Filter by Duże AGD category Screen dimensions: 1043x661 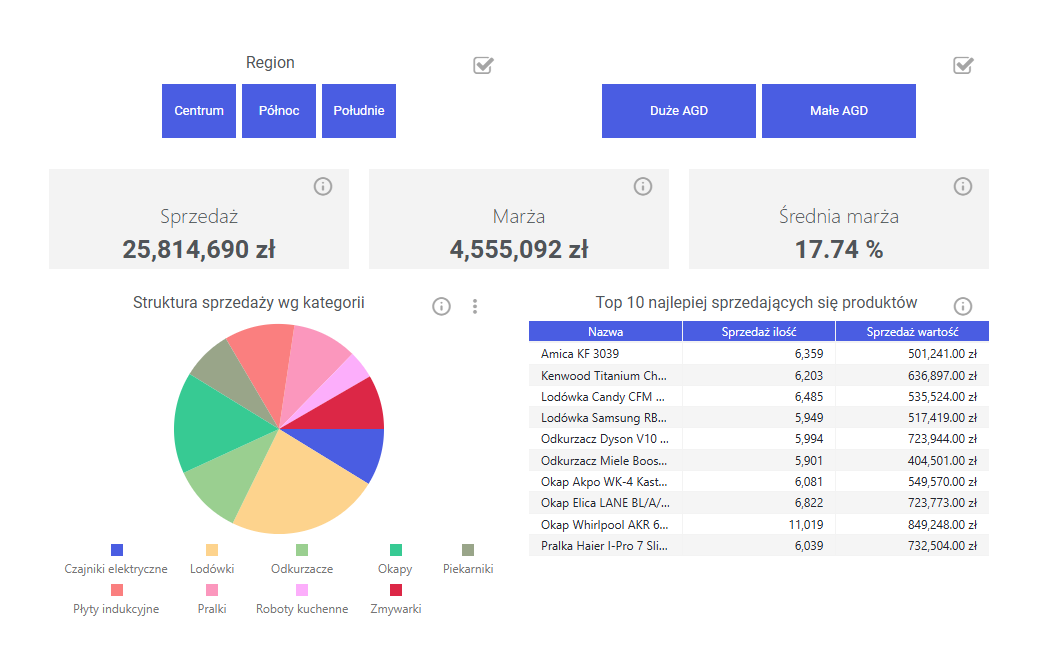(678, 111)
